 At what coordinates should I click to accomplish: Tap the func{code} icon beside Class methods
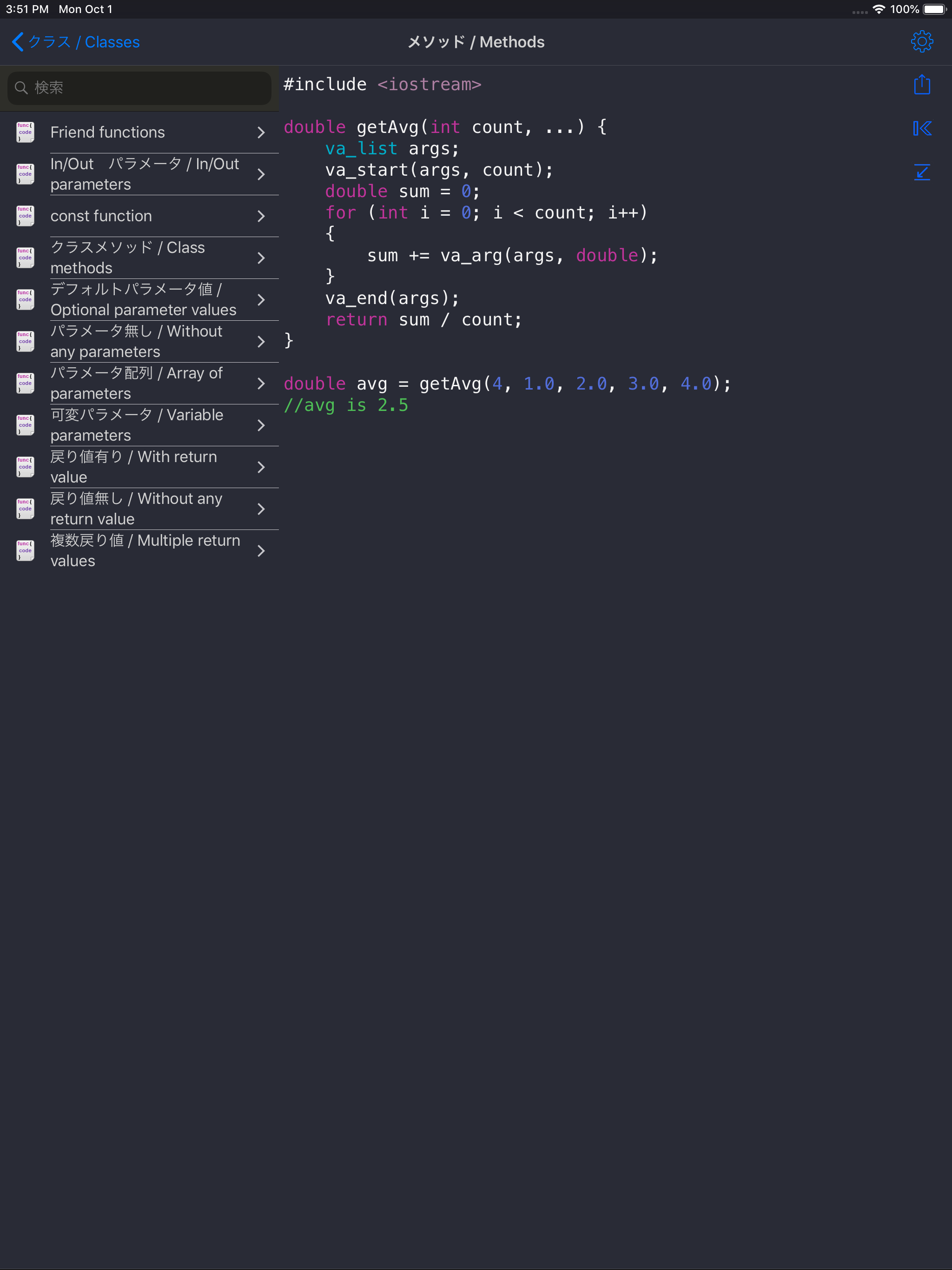click(x=25, y=257)
